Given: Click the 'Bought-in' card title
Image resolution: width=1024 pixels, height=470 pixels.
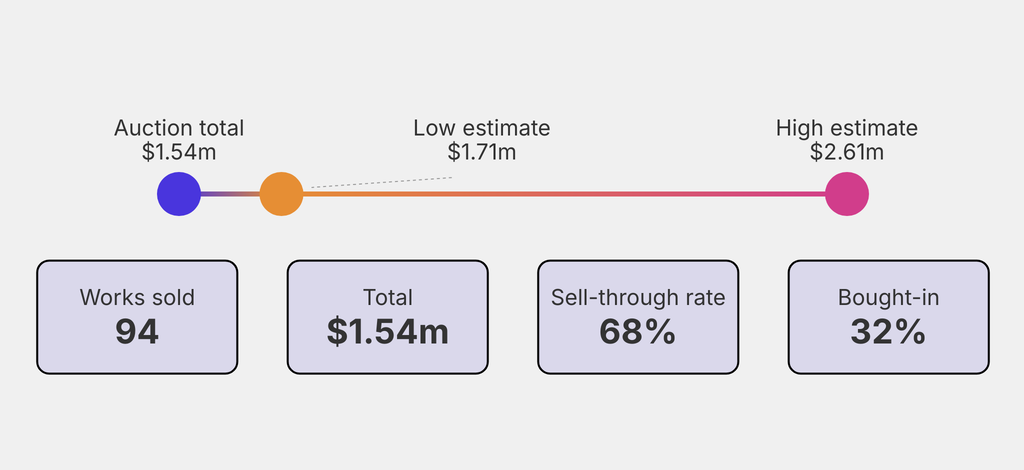Looking at the screenshot, I should coord(888,297).
